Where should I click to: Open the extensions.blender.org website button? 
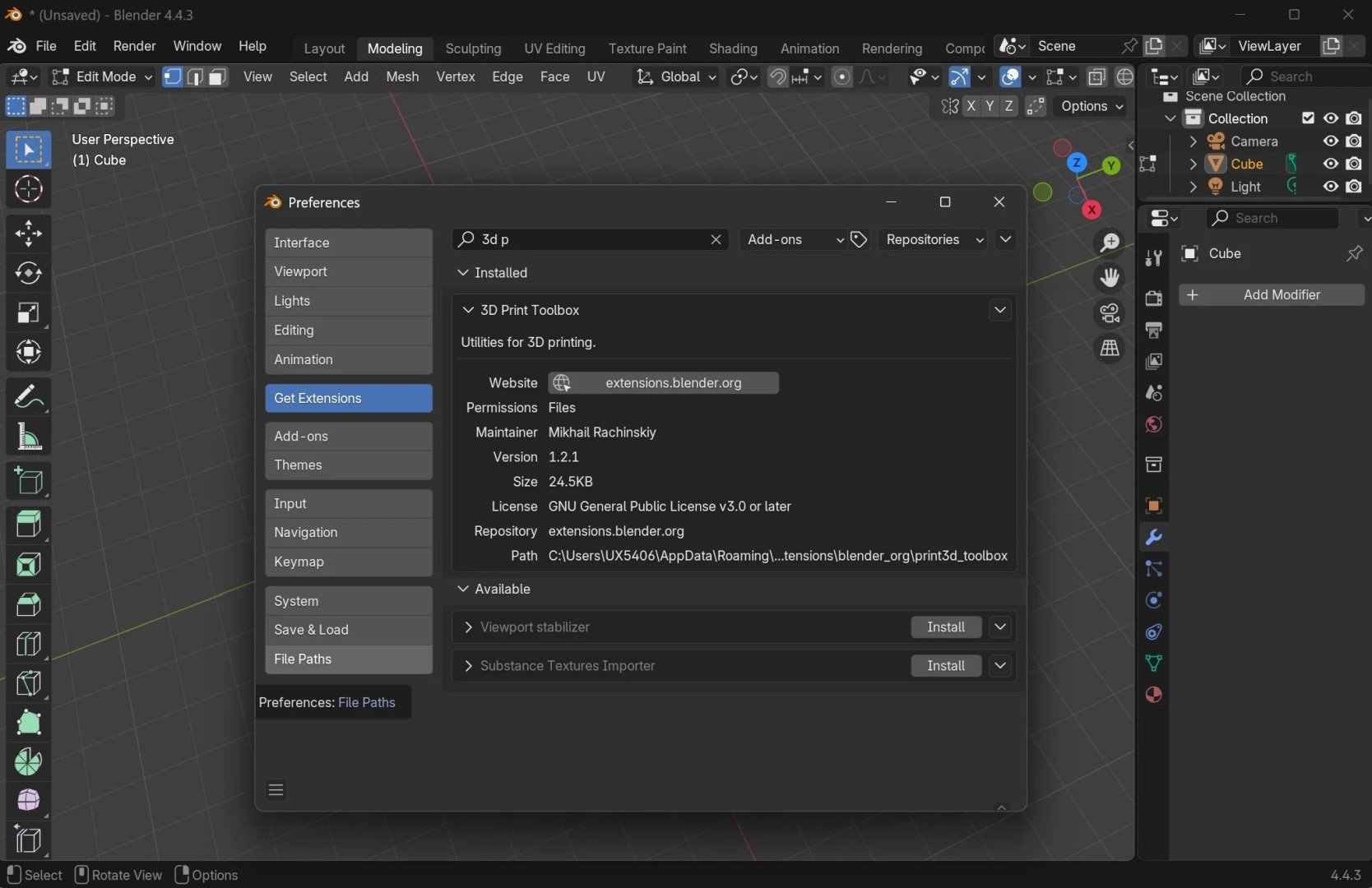coord(663,383)
